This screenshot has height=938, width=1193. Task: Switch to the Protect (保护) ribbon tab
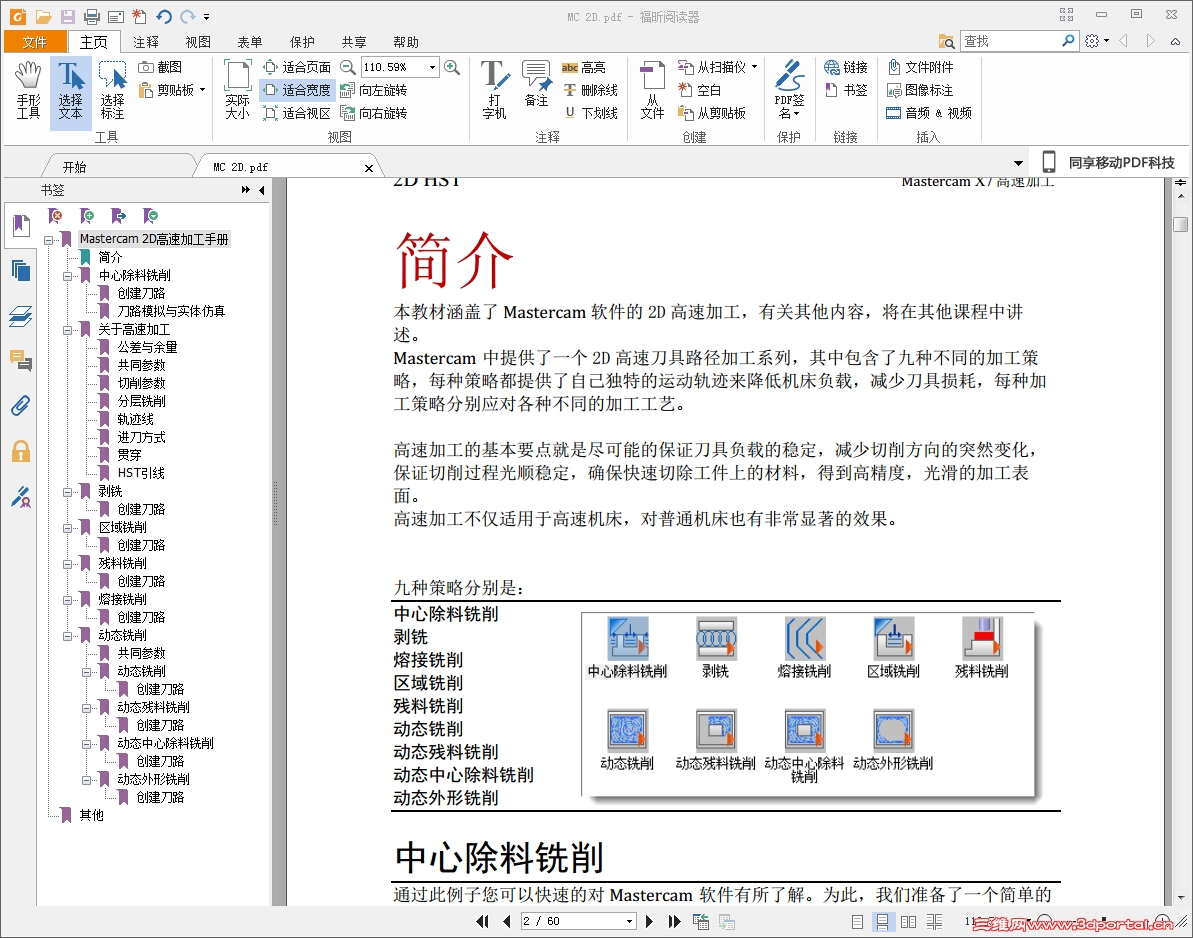pos(302,42)
